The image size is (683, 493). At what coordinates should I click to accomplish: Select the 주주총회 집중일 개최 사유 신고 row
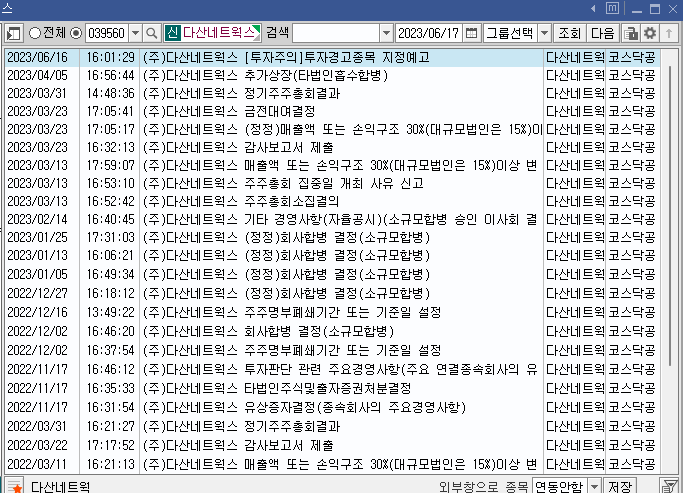pos(332,183)
